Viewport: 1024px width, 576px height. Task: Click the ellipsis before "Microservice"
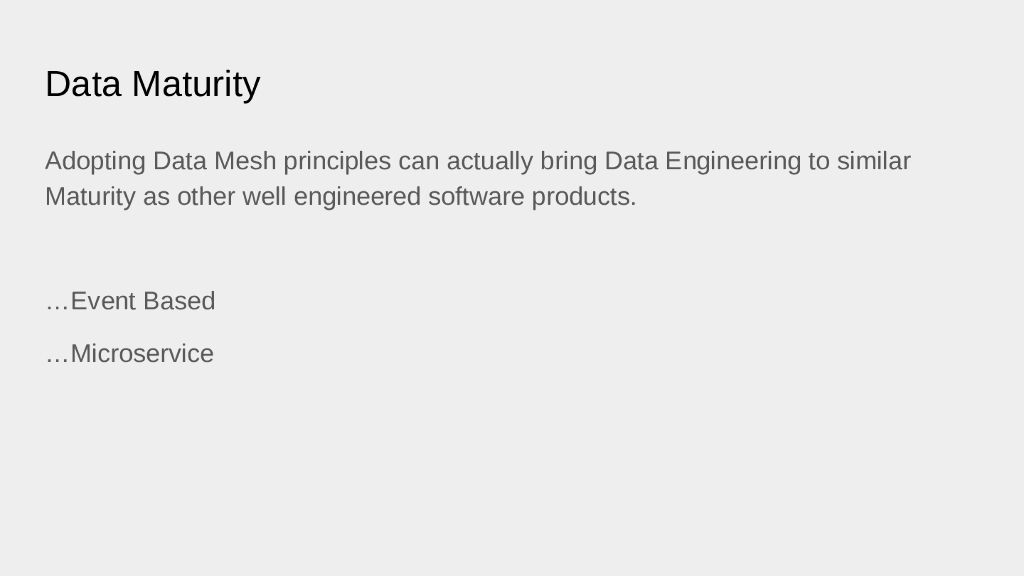tap(57, 357)
